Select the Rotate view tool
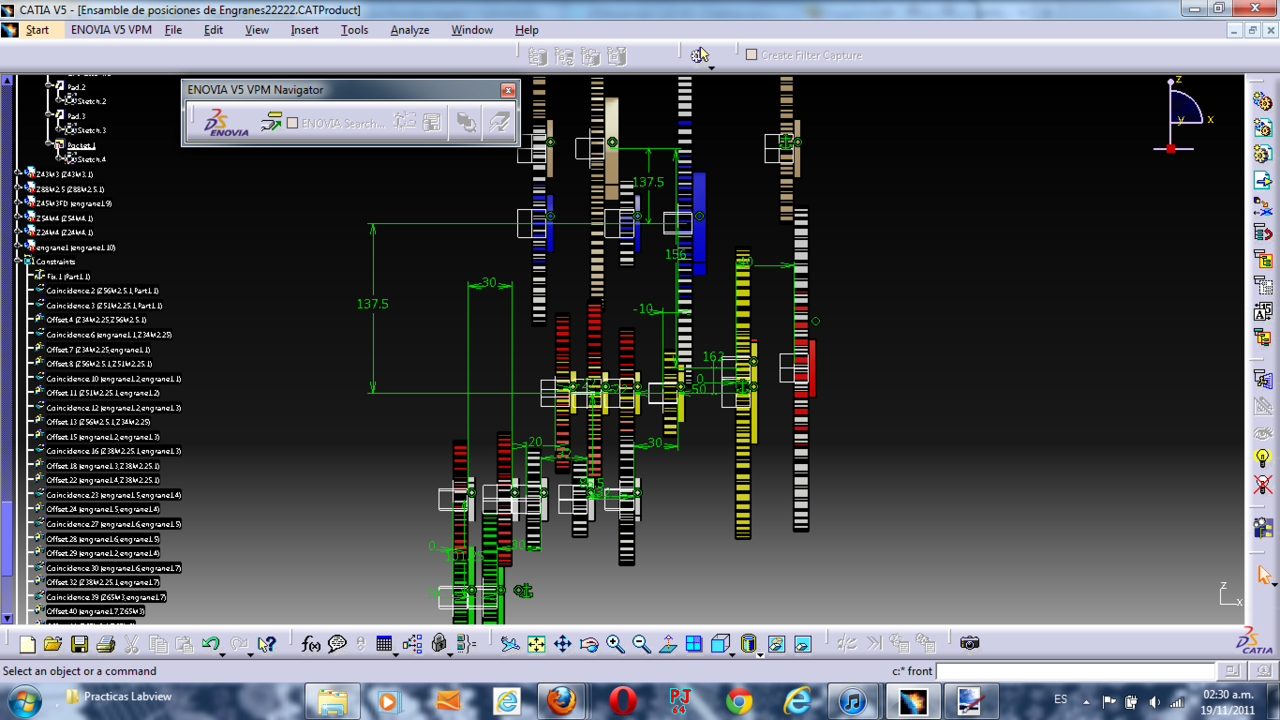1280x720 pixels. pyautogui.click(x=588, y=645)
